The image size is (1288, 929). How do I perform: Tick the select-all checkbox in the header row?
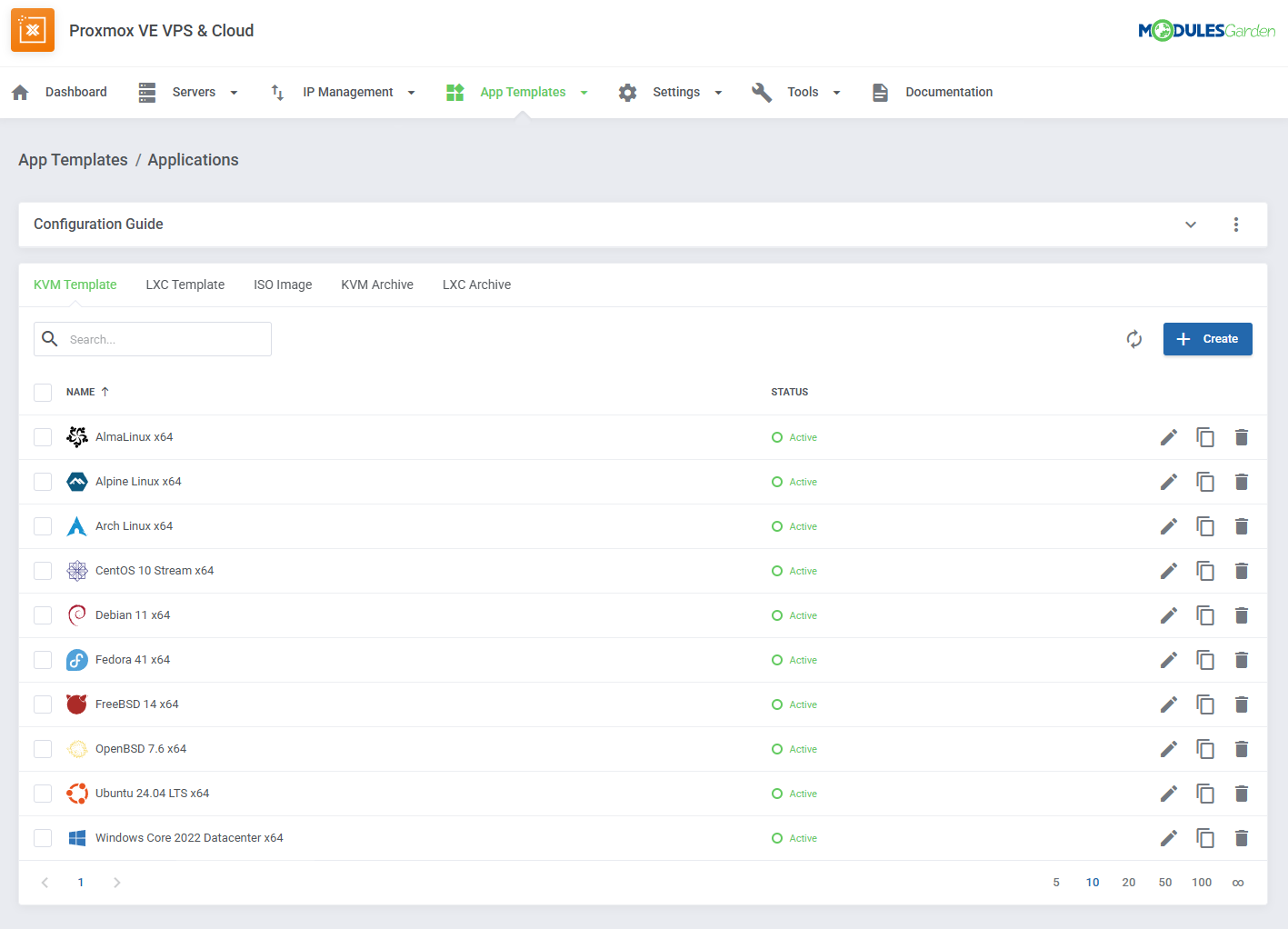[x=43, y=392]
